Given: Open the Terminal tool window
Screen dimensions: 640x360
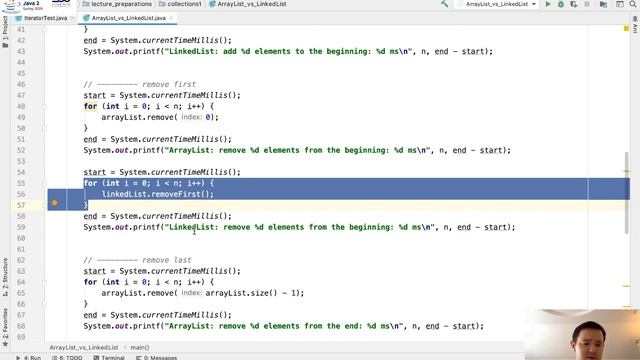Looking at the screenshot, I should click(109, 358).
